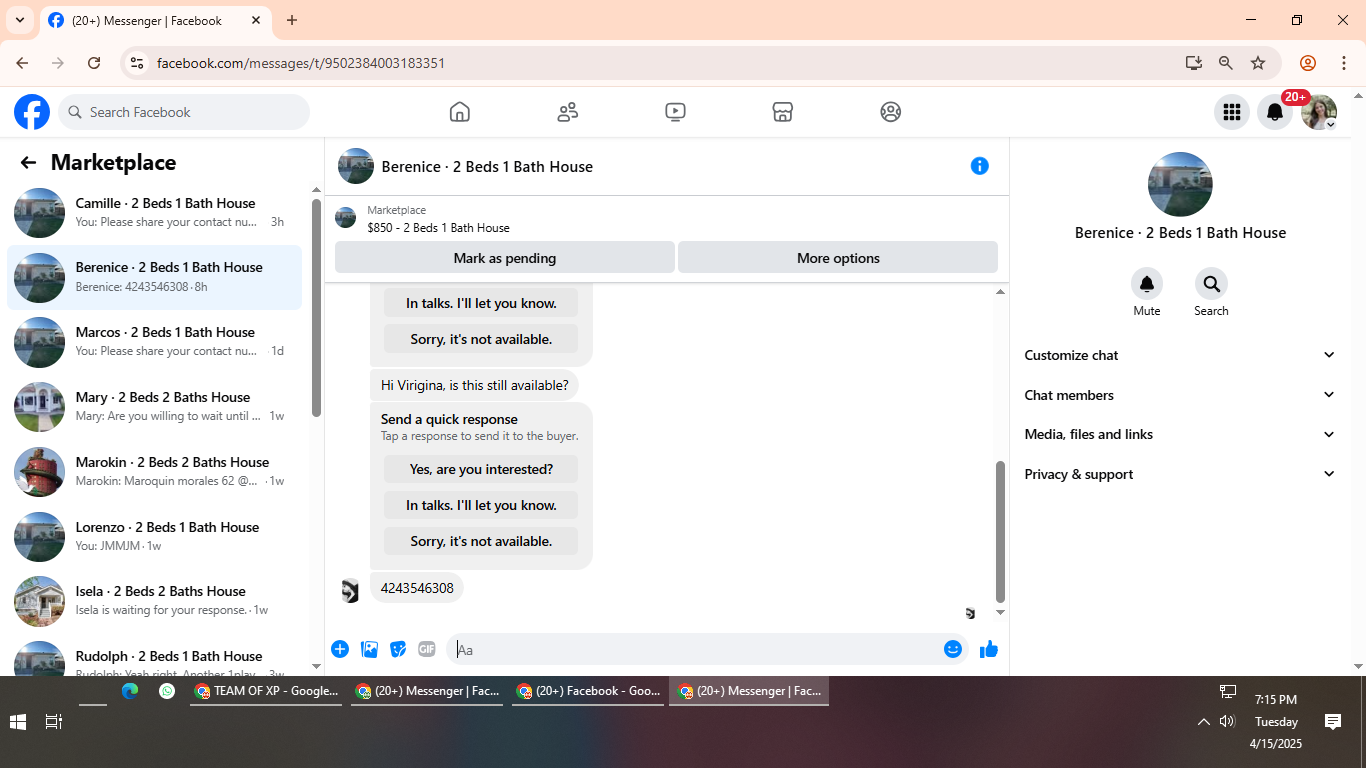Open the emoji picker in composer
This screenshot has height=768, width=1366.
pyautogui.click(x=953, y=649)
